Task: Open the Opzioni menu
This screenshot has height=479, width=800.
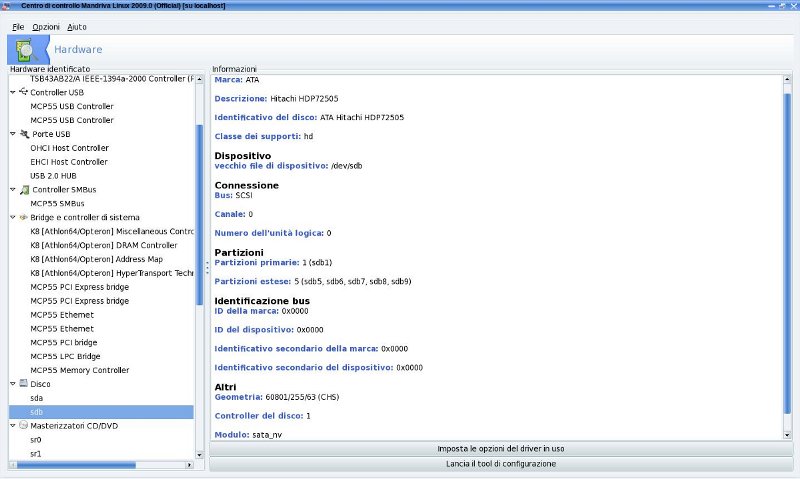Action: tap(45, 26)
